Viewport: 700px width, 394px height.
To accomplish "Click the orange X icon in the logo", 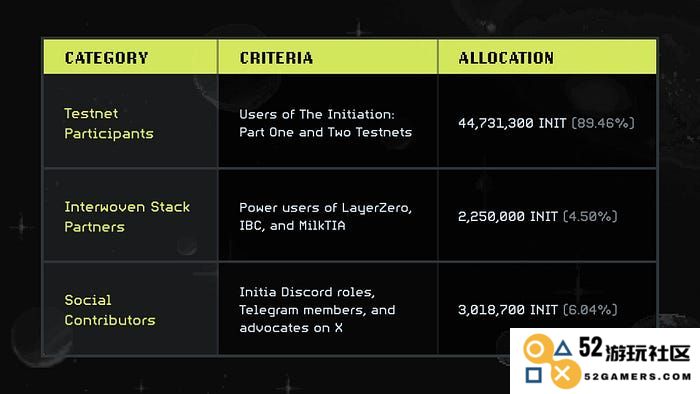I will coord(563,374).
